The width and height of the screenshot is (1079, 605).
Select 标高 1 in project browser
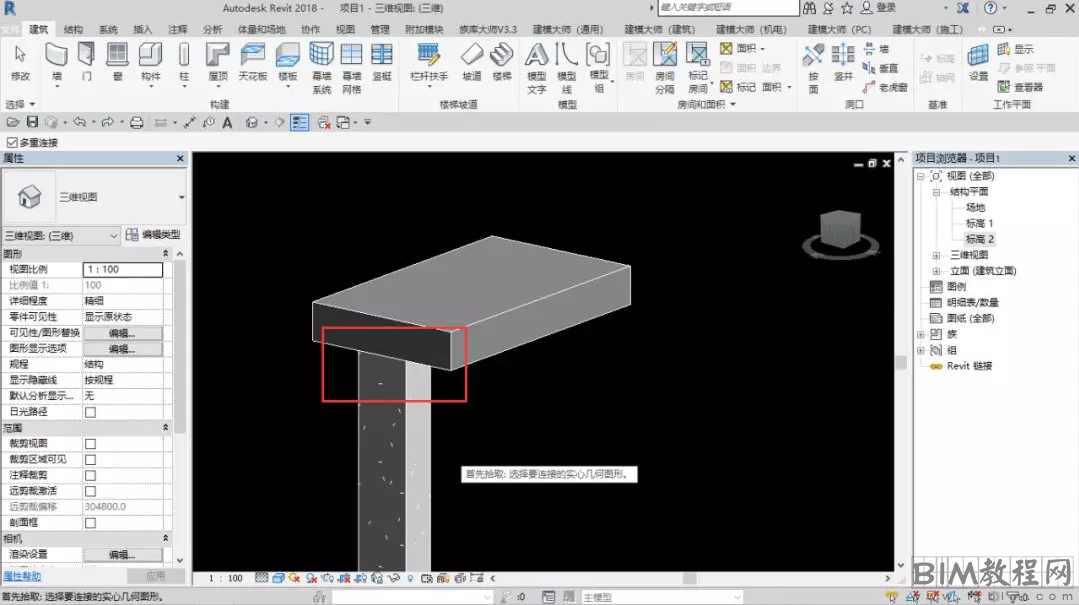[979, 223]
